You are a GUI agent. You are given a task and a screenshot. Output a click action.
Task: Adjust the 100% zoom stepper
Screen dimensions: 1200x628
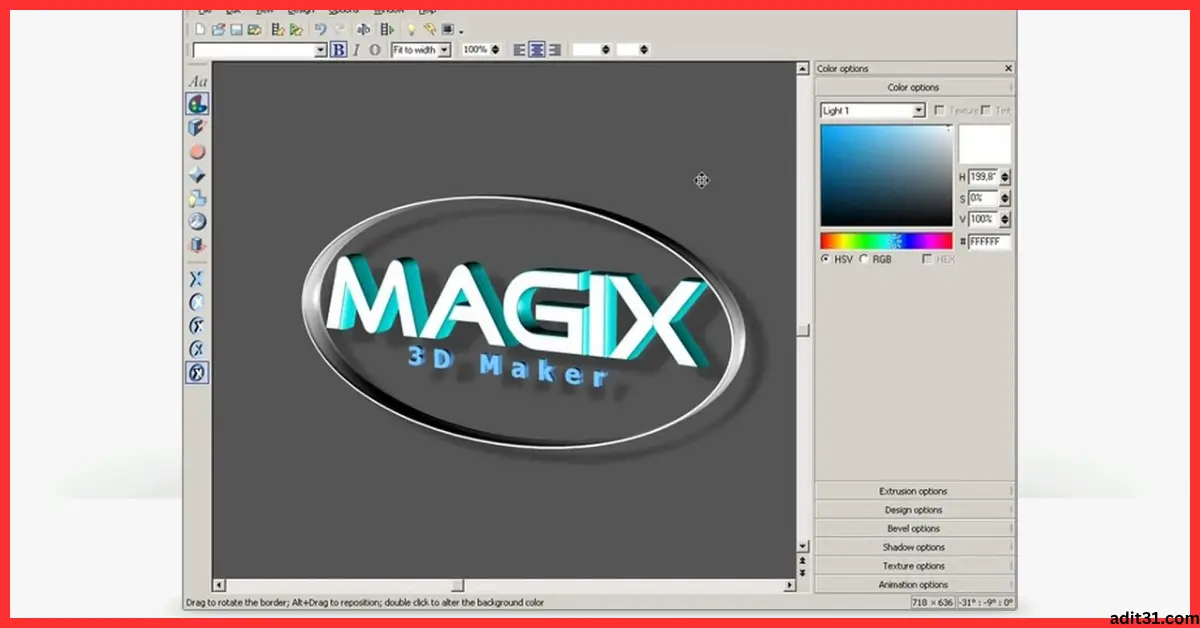(x=495, y=49)
